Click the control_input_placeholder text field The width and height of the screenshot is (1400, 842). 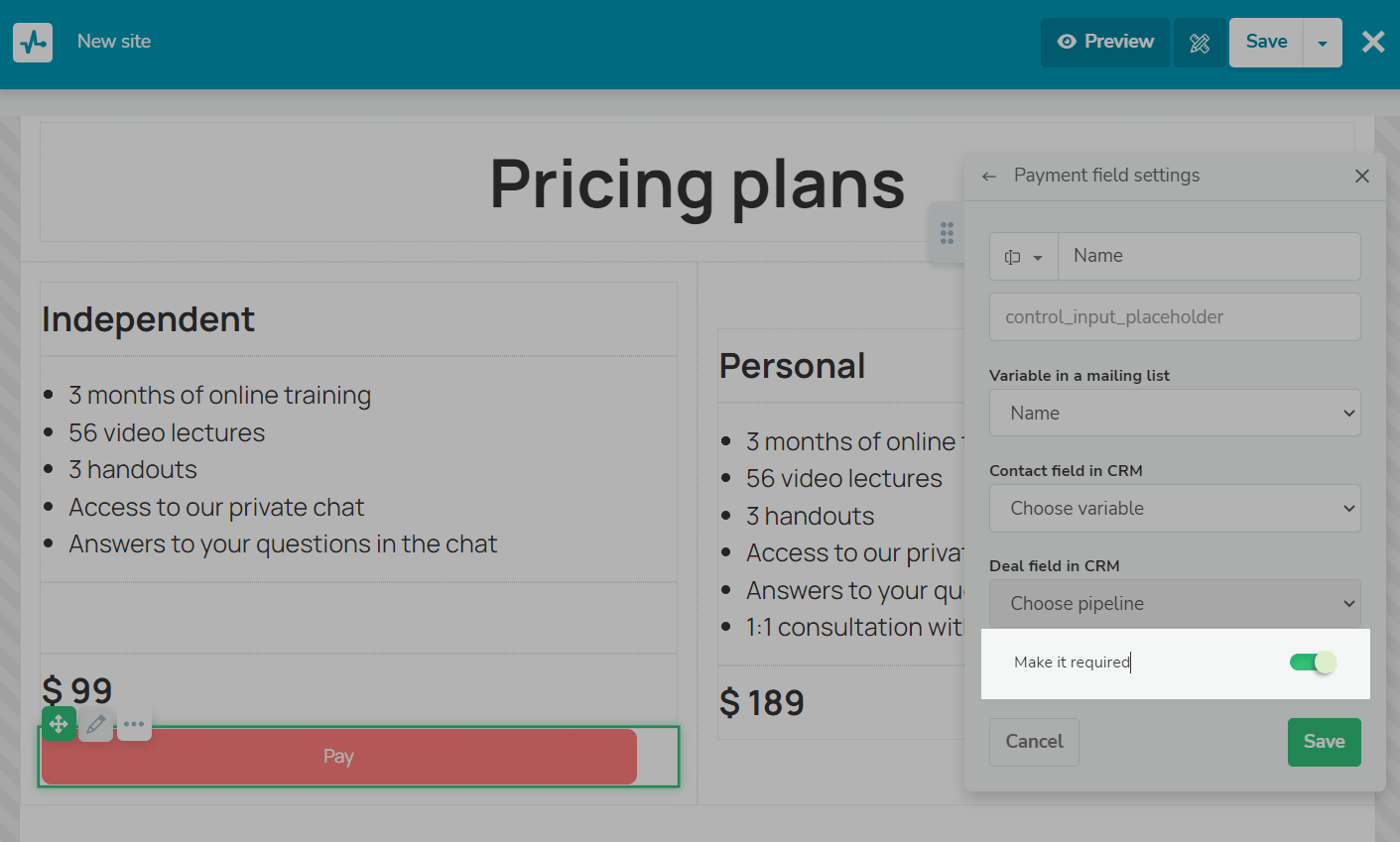pos(1175,317)
